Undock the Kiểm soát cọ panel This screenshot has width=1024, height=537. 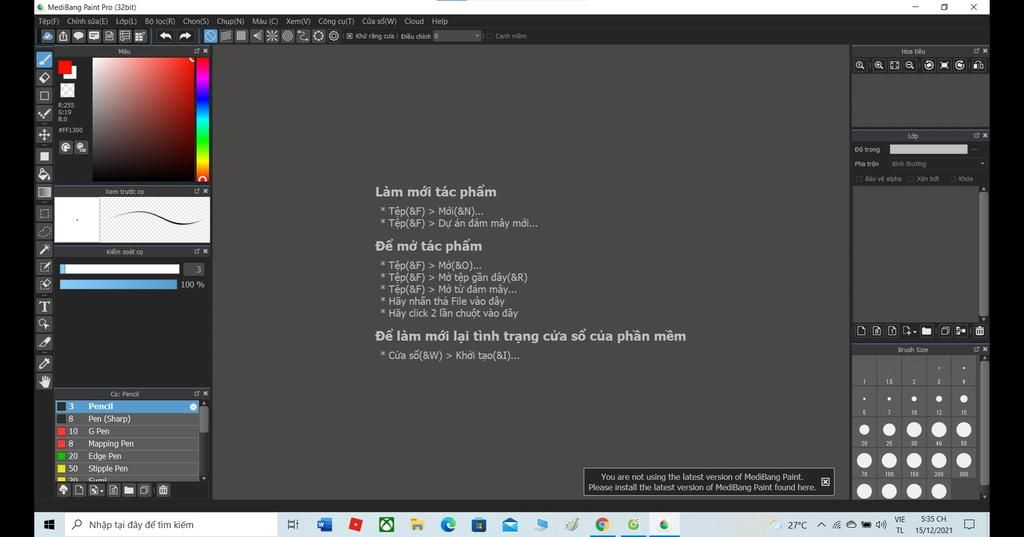(x=197, y=252)
